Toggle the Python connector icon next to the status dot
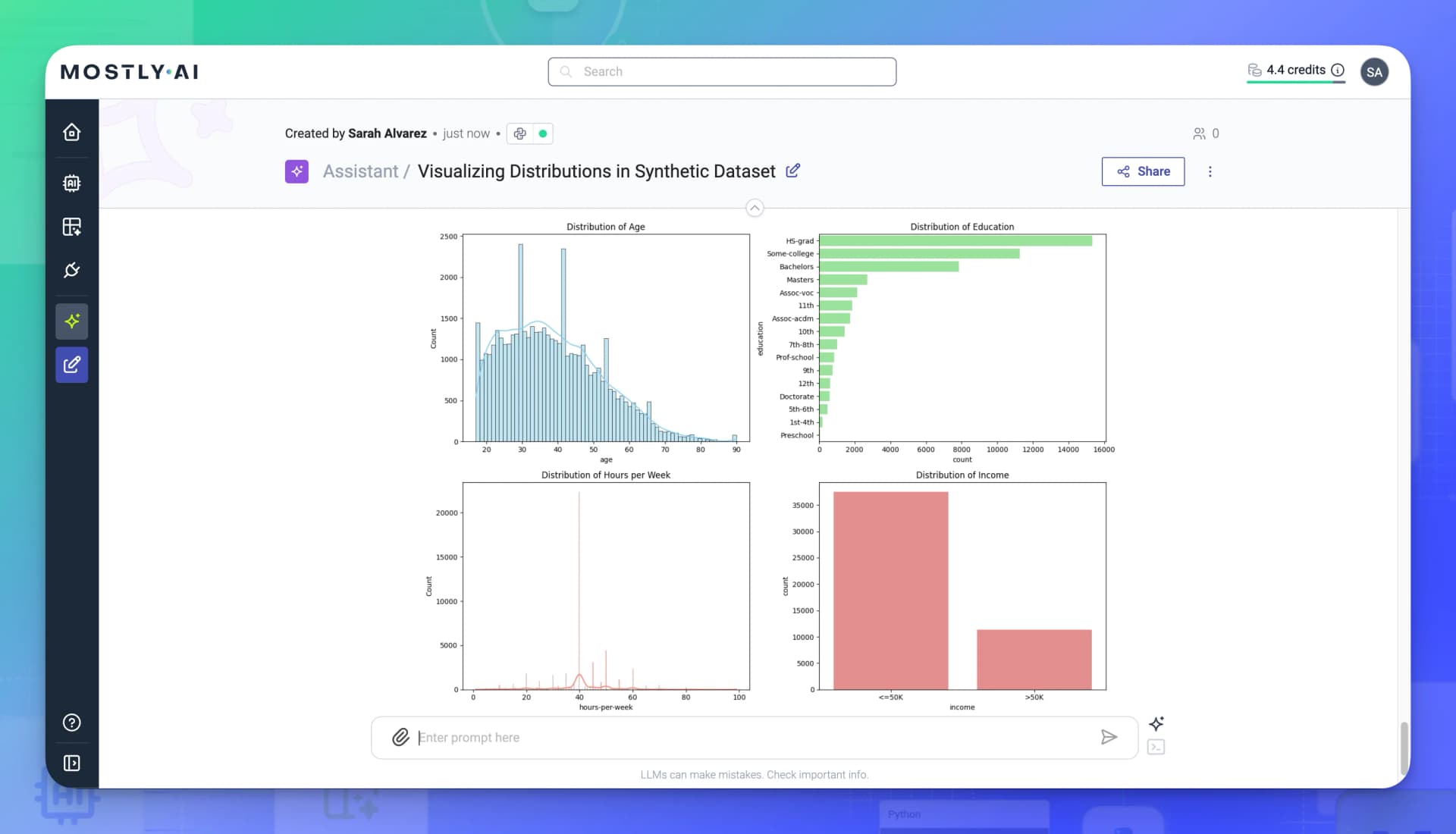Screen dimensions: 1456x834 pyautogui.click(x=520, y=133)
